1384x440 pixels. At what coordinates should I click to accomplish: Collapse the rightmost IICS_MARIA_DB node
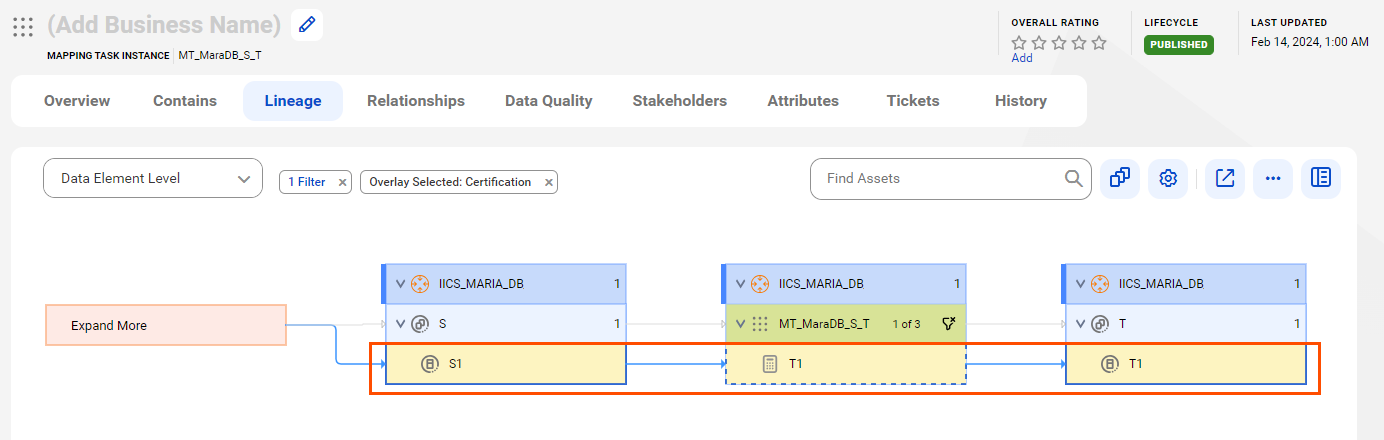click(x=1080, y=284)
